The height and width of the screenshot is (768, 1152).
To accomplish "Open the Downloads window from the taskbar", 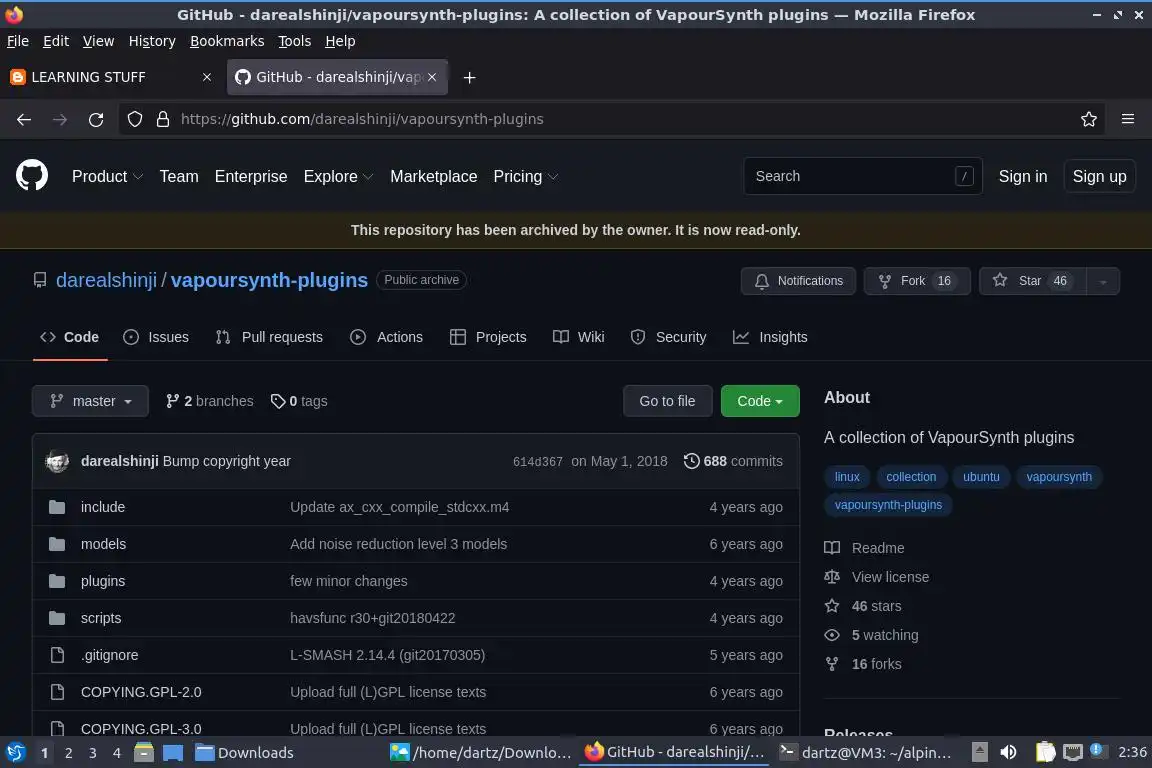I will point(245,753).
